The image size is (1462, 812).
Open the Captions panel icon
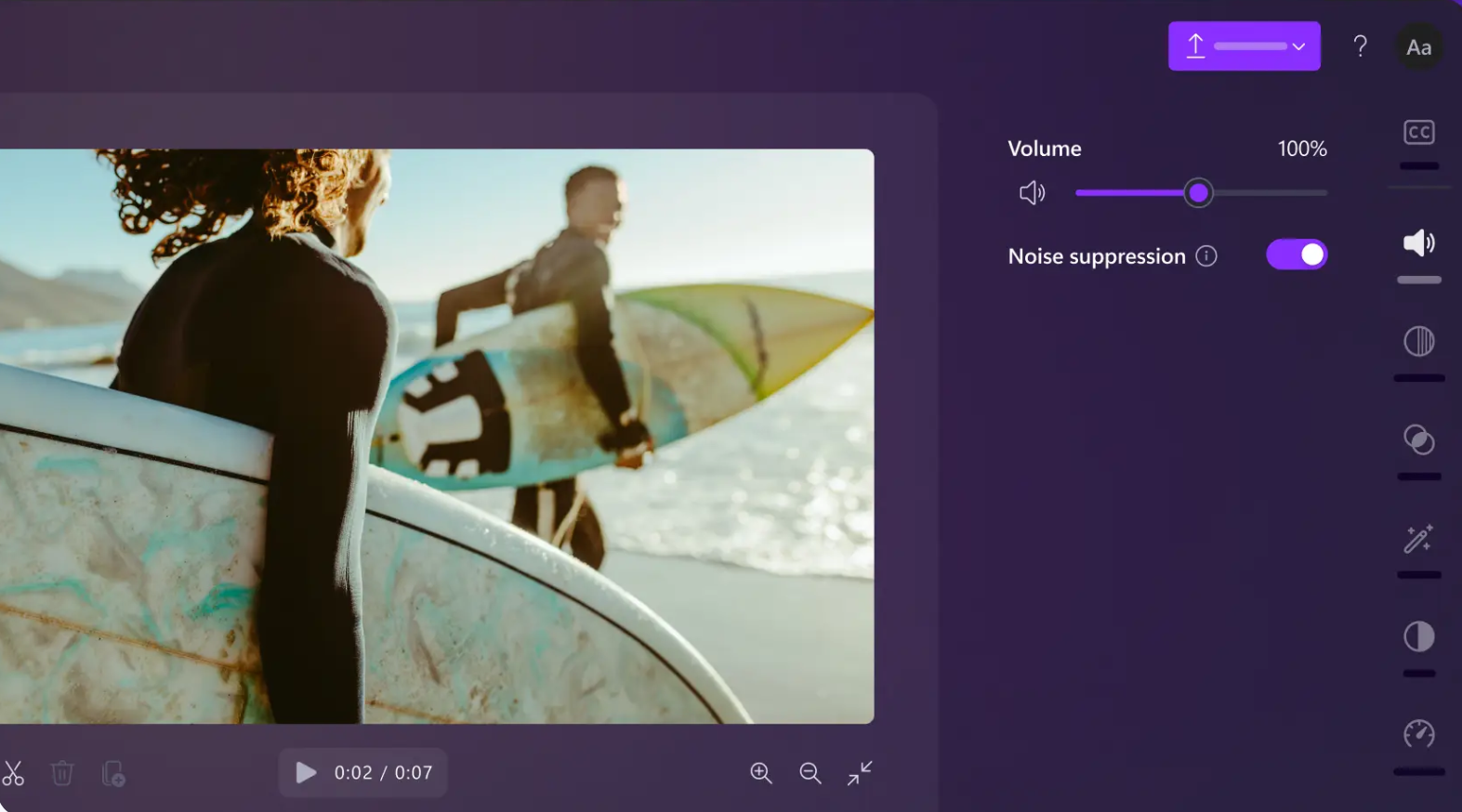pyautogui.click(x=1418, y=133)
